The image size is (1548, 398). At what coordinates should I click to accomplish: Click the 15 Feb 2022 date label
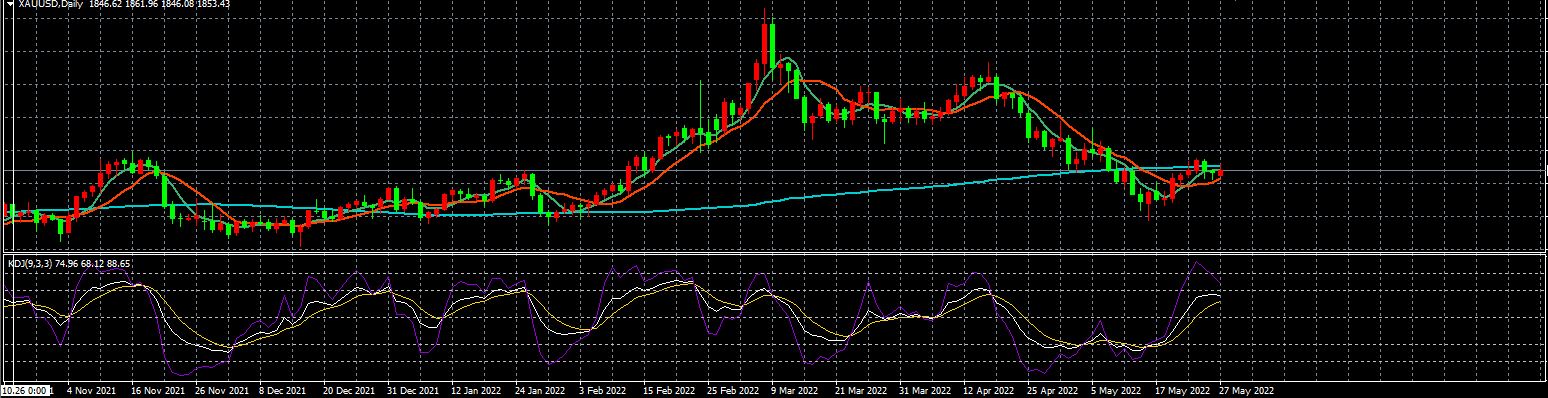pos(669,391)
